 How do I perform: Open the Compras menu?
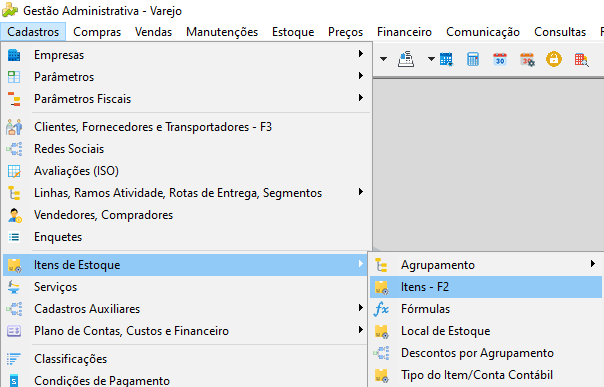(97, 32)
